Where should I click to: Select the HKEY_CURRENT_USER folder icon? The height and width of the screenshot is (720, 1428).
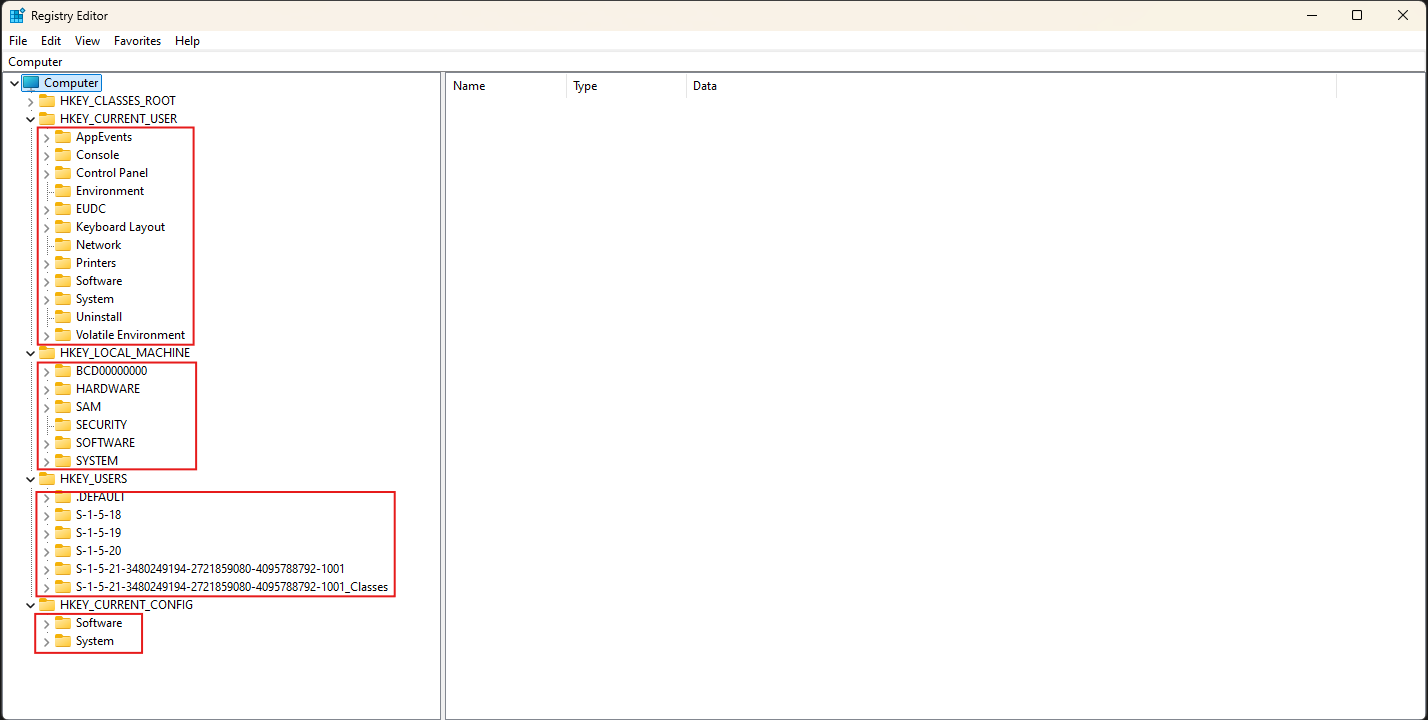(47, 119)
